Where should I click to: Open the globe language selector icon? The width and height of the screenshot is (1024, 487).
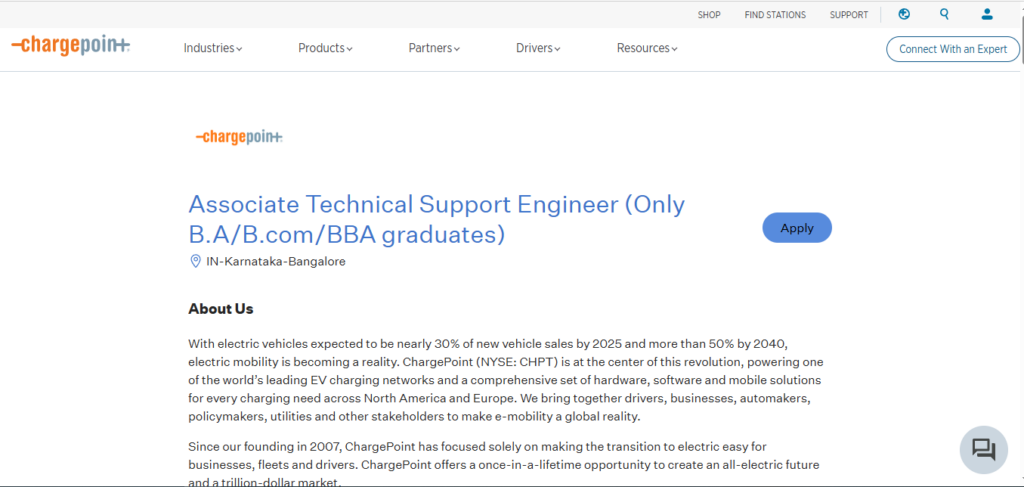[x=904, y=14]
